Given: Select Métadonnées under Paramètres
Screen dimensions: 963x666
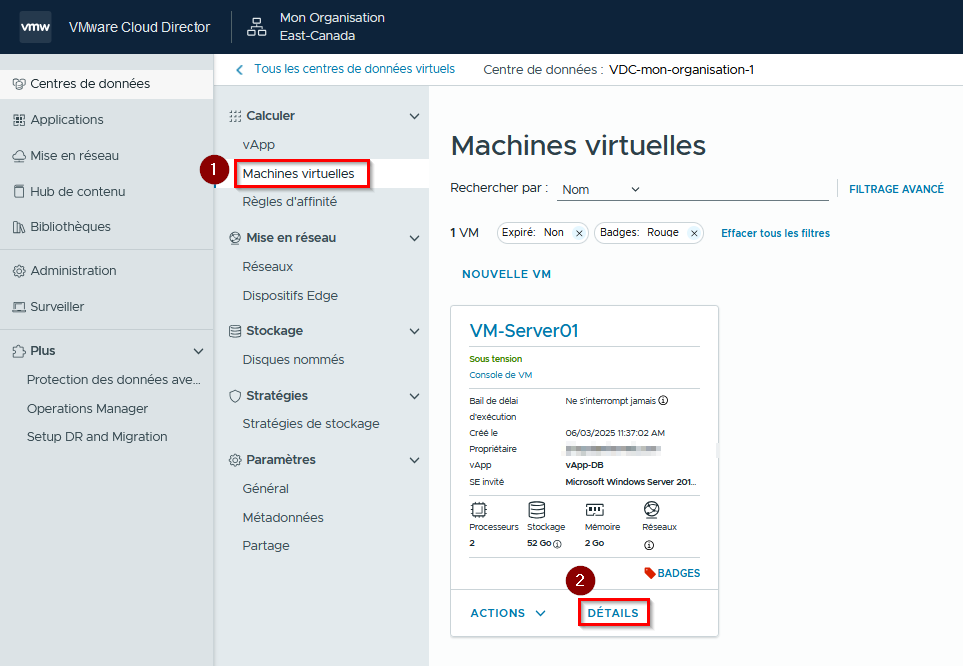Looking at the screenshot, I should (283, 518).
